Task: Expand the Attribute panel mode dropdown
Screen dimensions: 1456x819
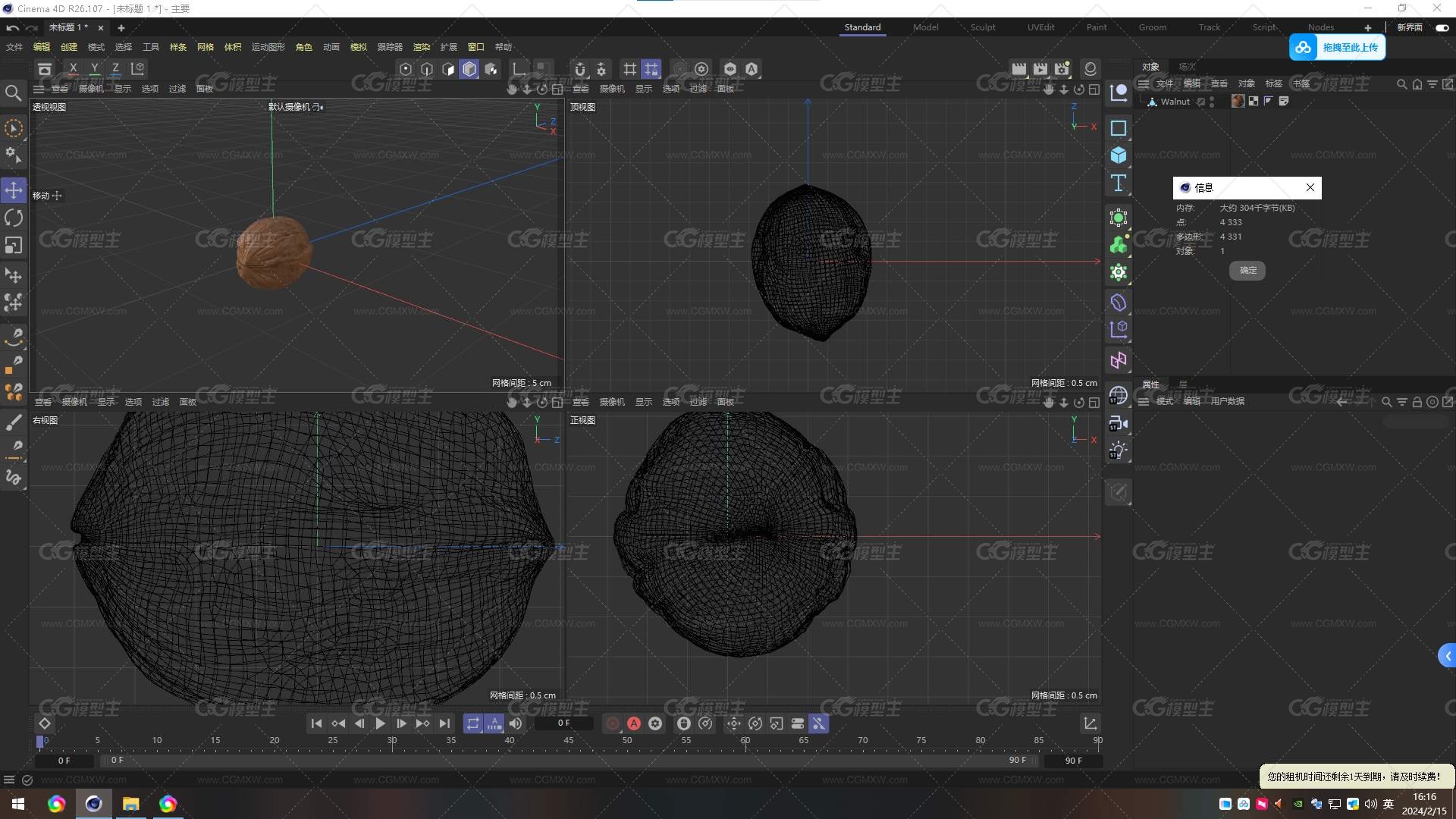Action: [x=1164, y=401]
